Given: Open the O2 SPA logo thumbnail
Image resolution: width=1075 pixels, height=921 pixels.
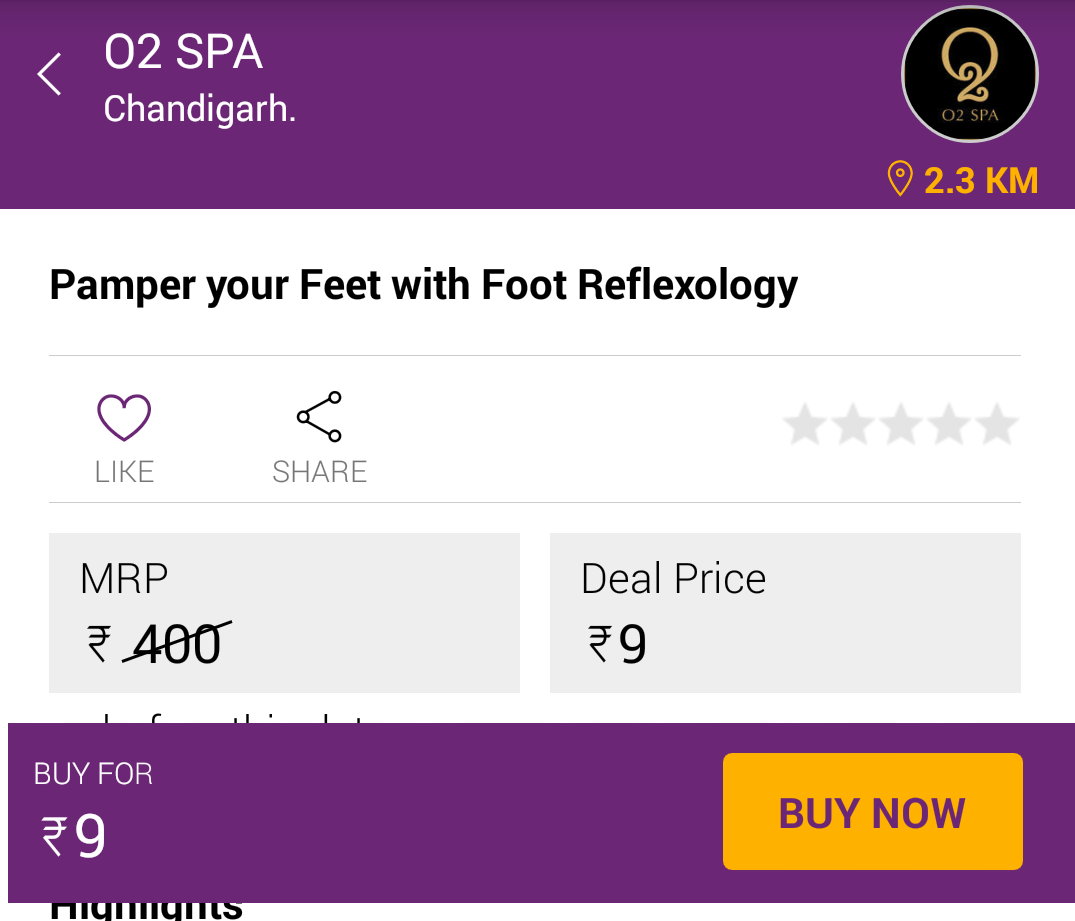Looking at the screenshot, I should click(969, 74).
